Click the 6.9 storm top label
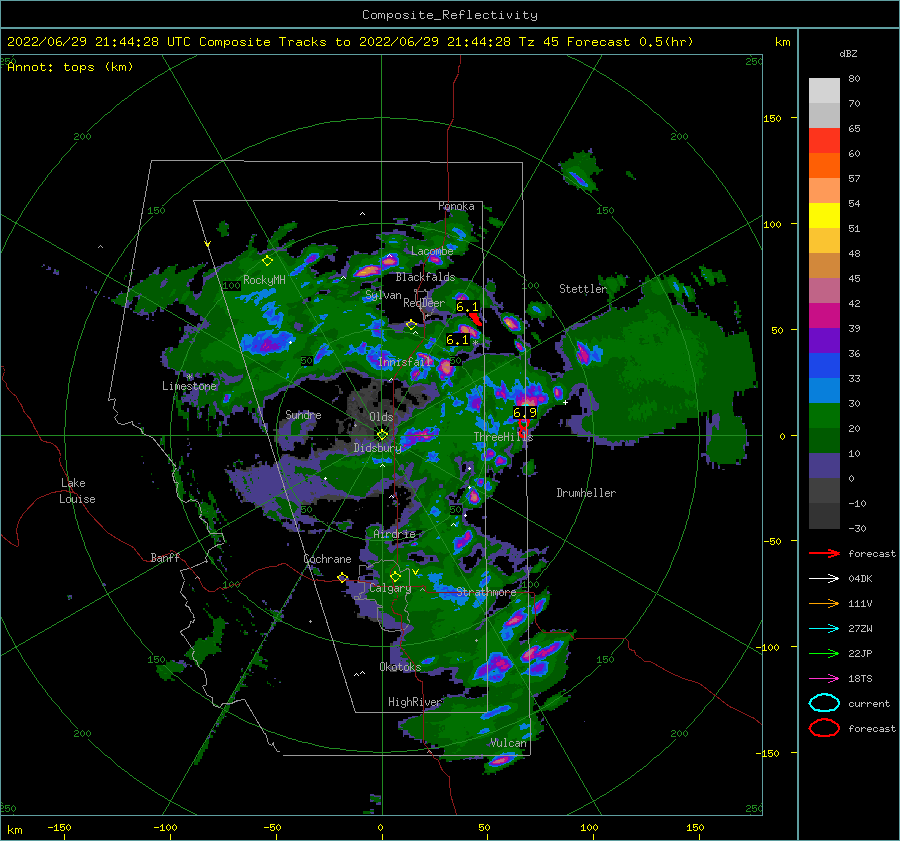Image resolution: width=900 pixels, height=841 pixels. point(525,413)
